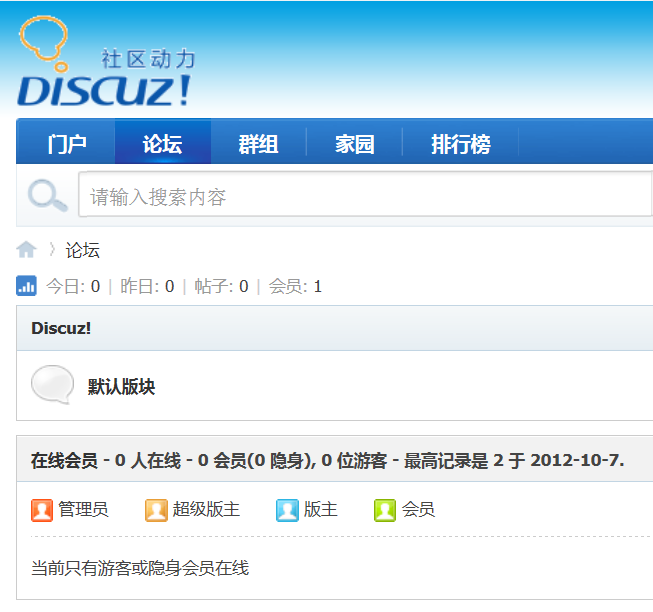Screen dimensions: 653x612
Task: Focus the 请输入搜索内容 search field
Action: tap(366, 194)
